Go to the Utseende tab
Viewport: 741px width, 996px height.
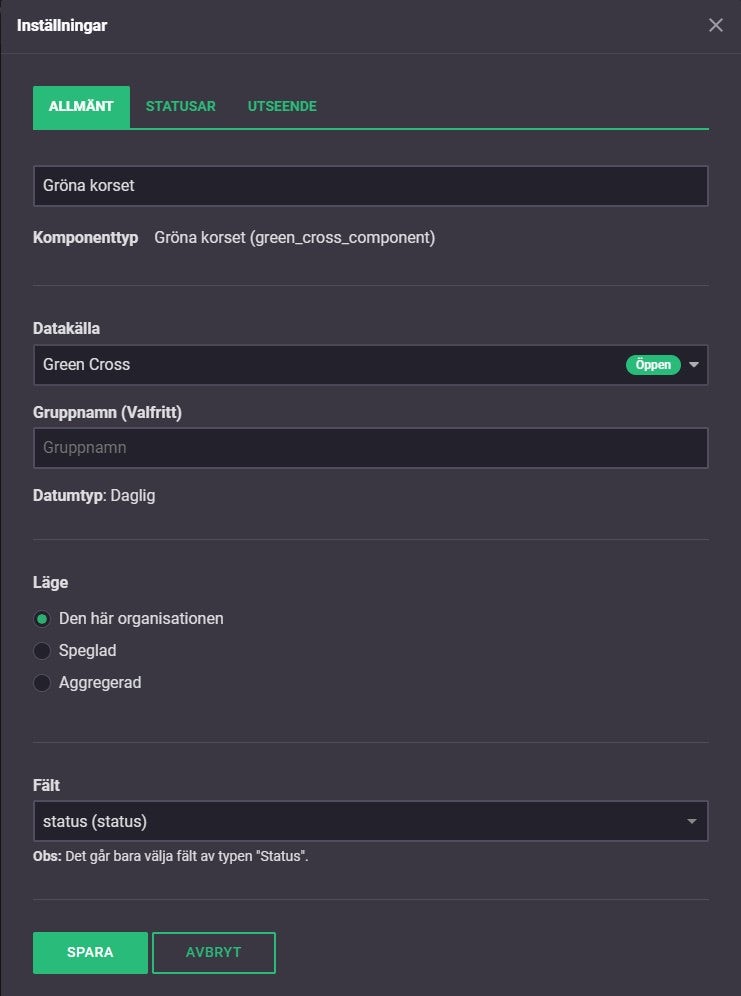click(x=282, y=107)
